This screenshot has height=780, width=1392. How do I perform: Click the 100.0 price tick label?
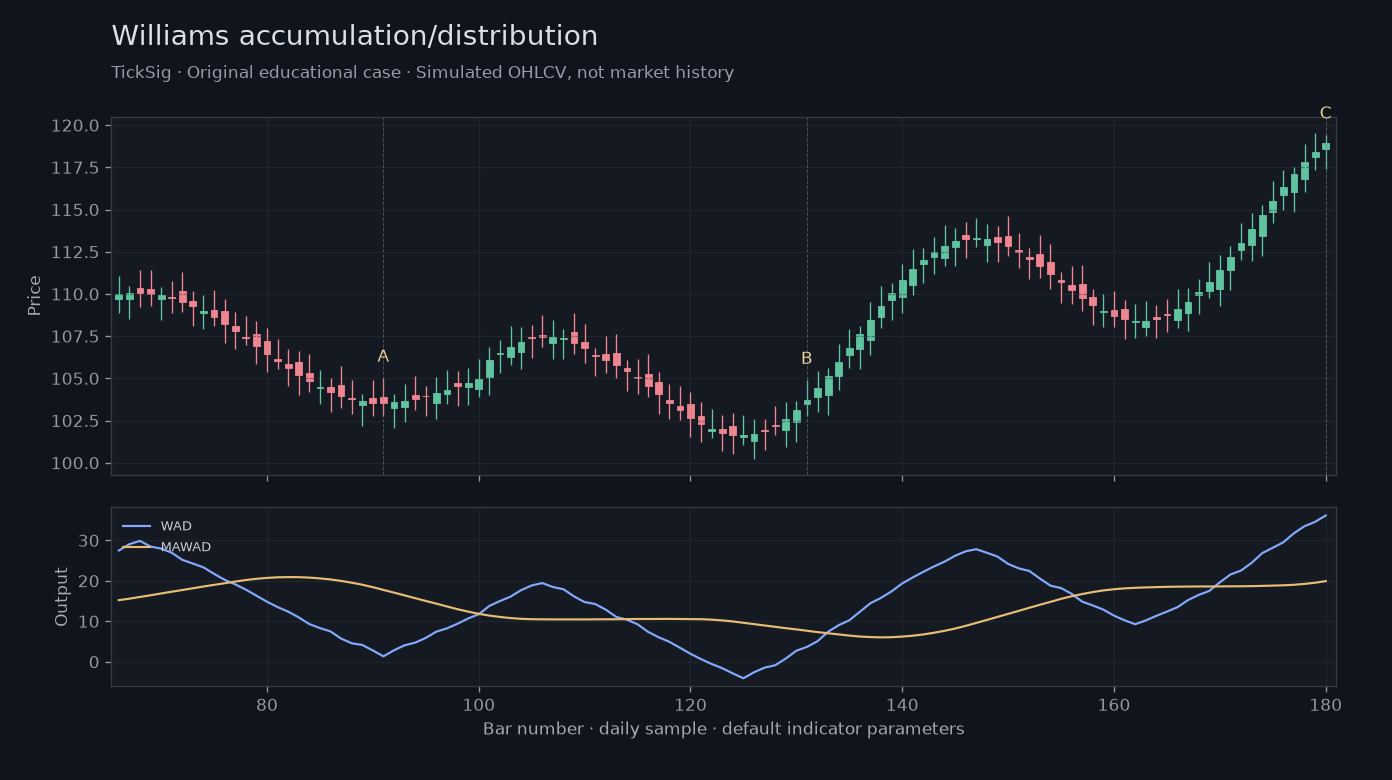click(76, 463)
